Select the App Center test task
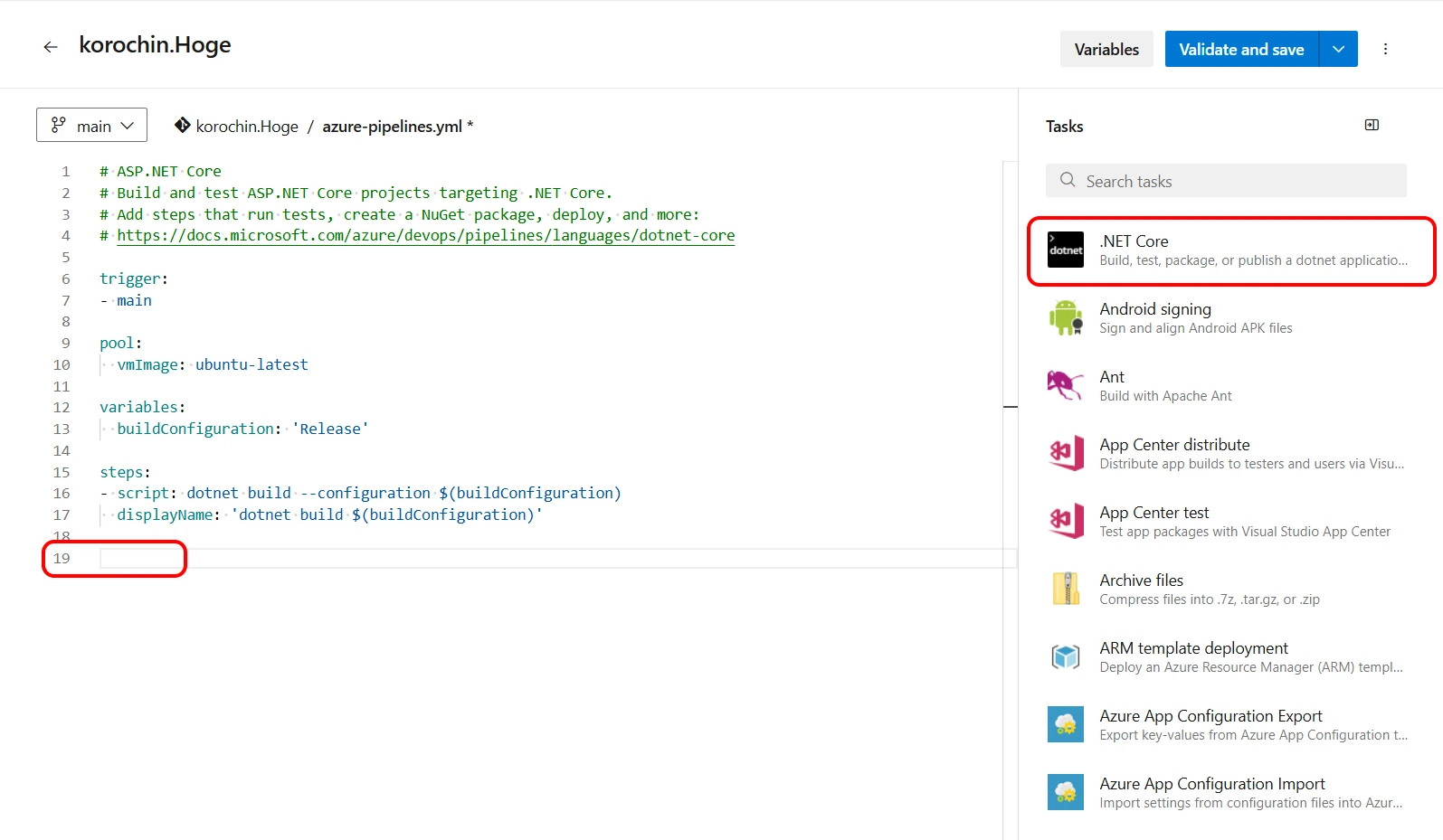 1244,522
